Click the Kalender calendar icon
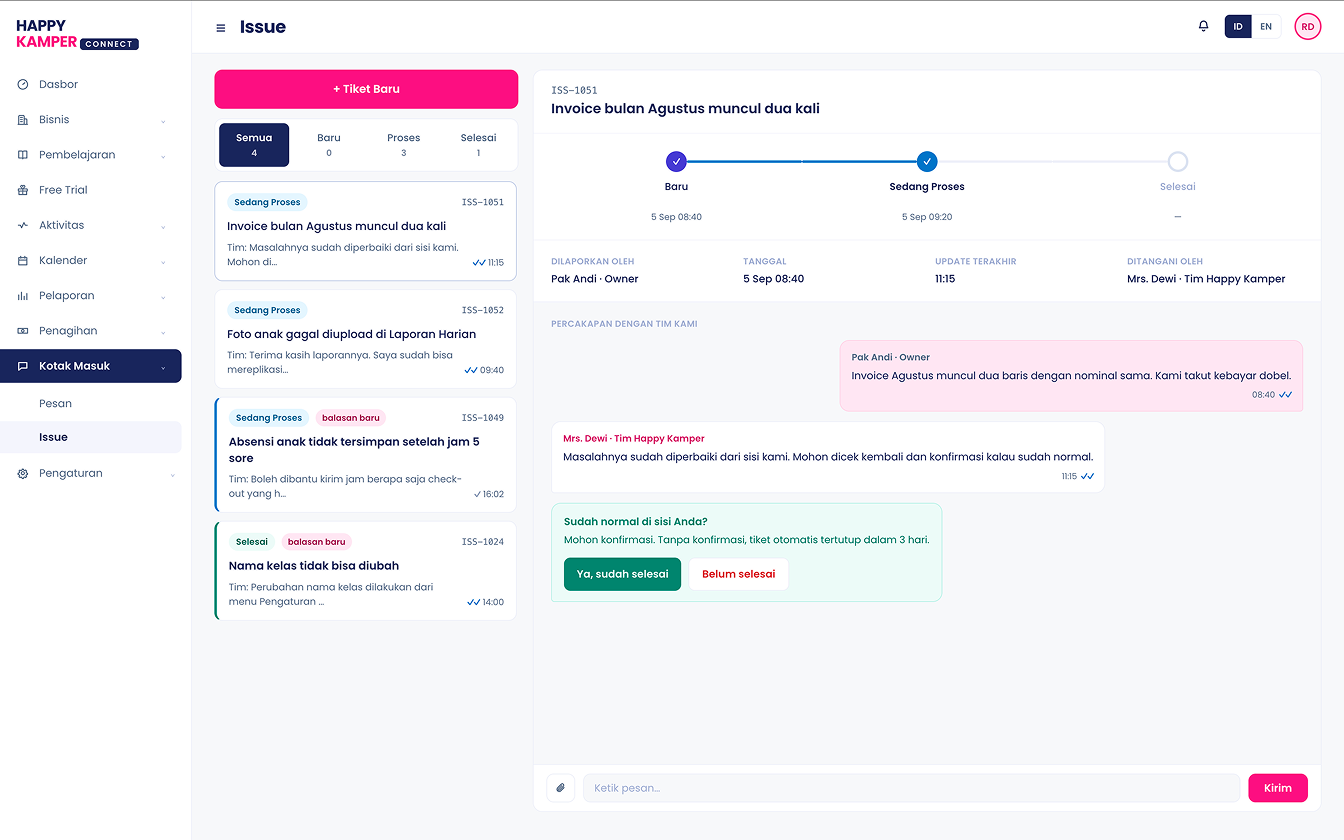The height and width of the screenshot is (840, 1344). [23, 261]
